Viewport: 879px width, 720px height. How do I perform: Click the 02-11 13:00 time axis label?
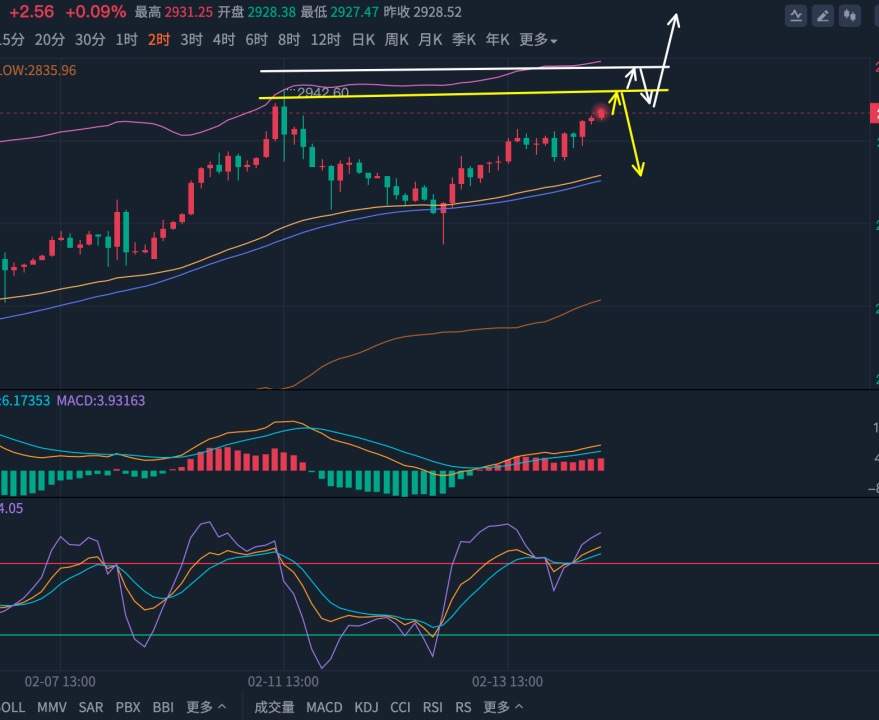point(283,681)
